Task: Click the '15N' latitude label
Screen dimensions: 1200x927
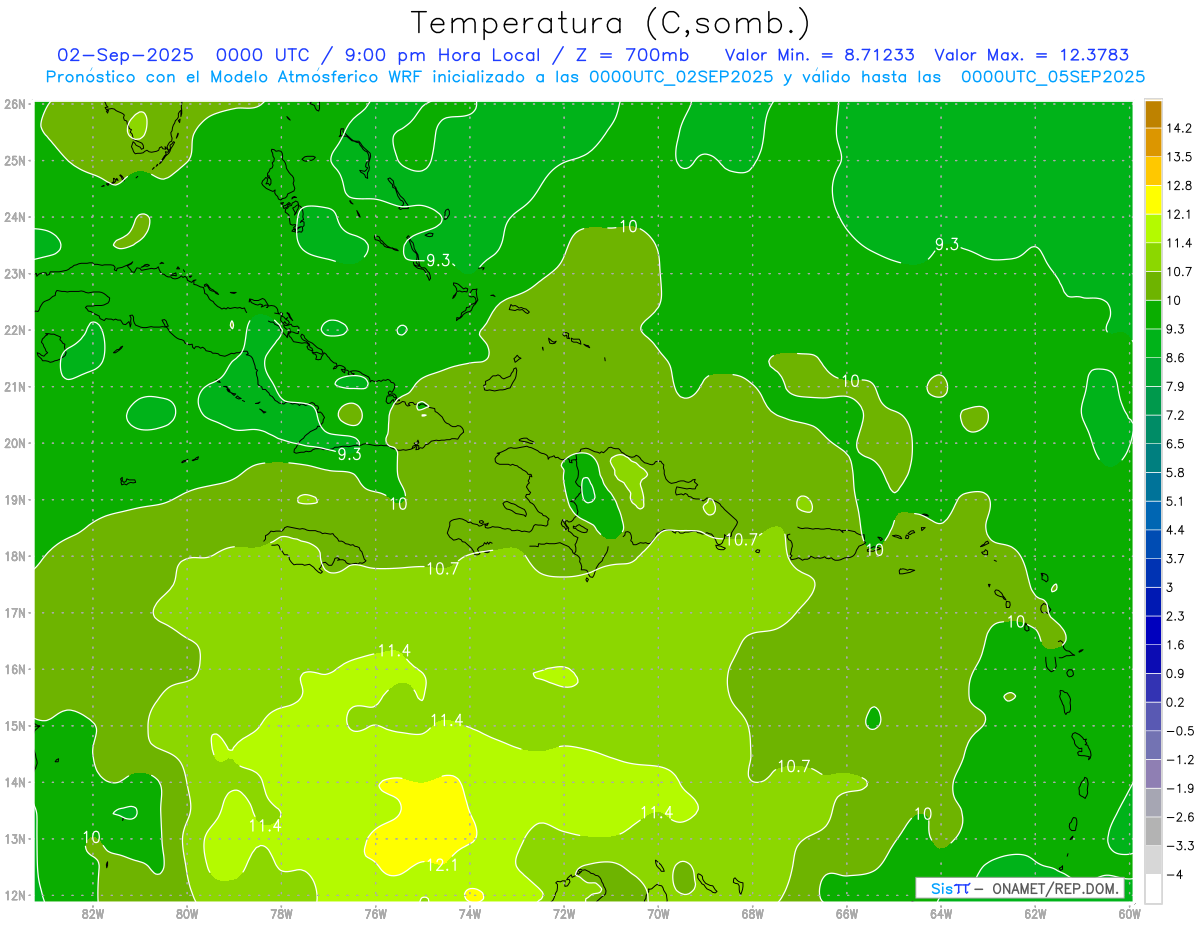Action: click(15, 726)
